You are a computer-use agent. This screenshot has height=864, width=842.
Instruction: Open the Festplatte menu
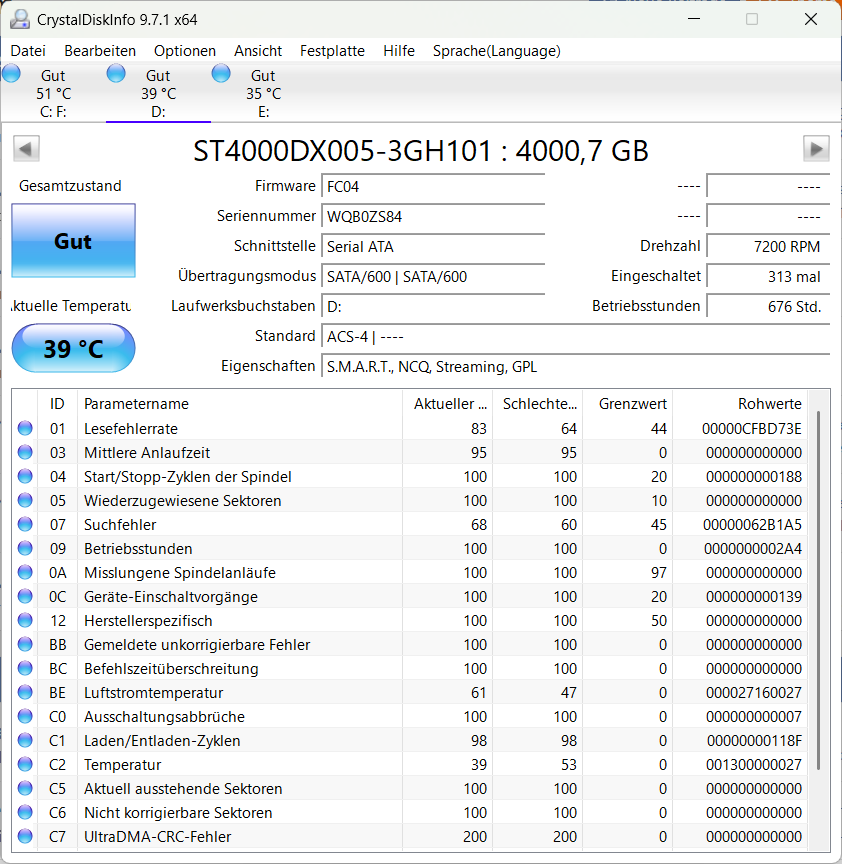(332, 51)
